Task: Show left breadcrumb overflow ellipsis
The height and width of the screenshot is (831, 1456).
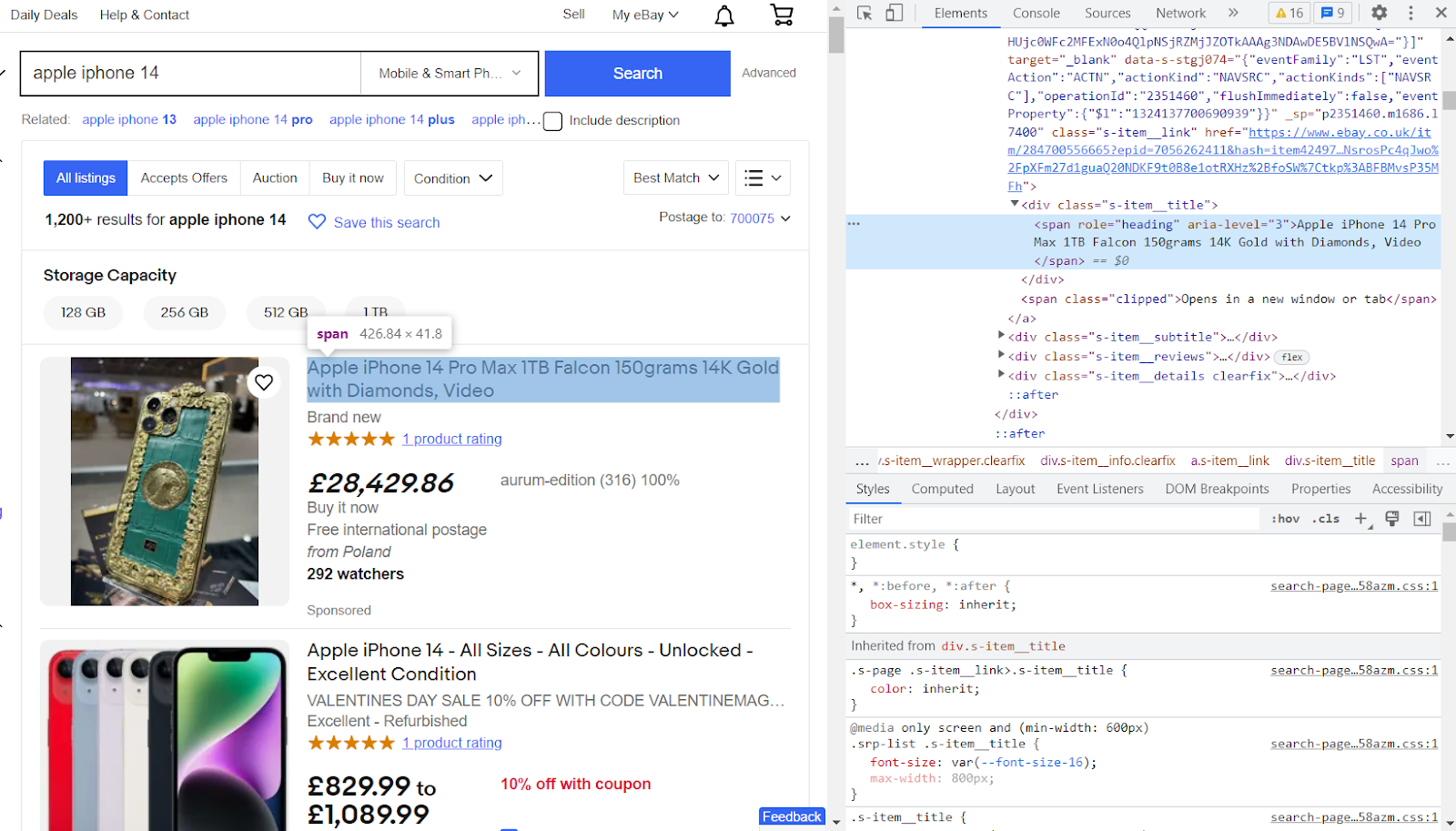Action: [x=862, y=461]
